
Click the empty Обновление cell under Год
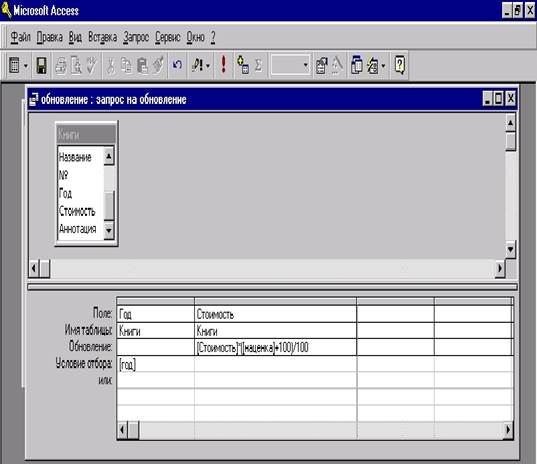[x=155, y=348]
